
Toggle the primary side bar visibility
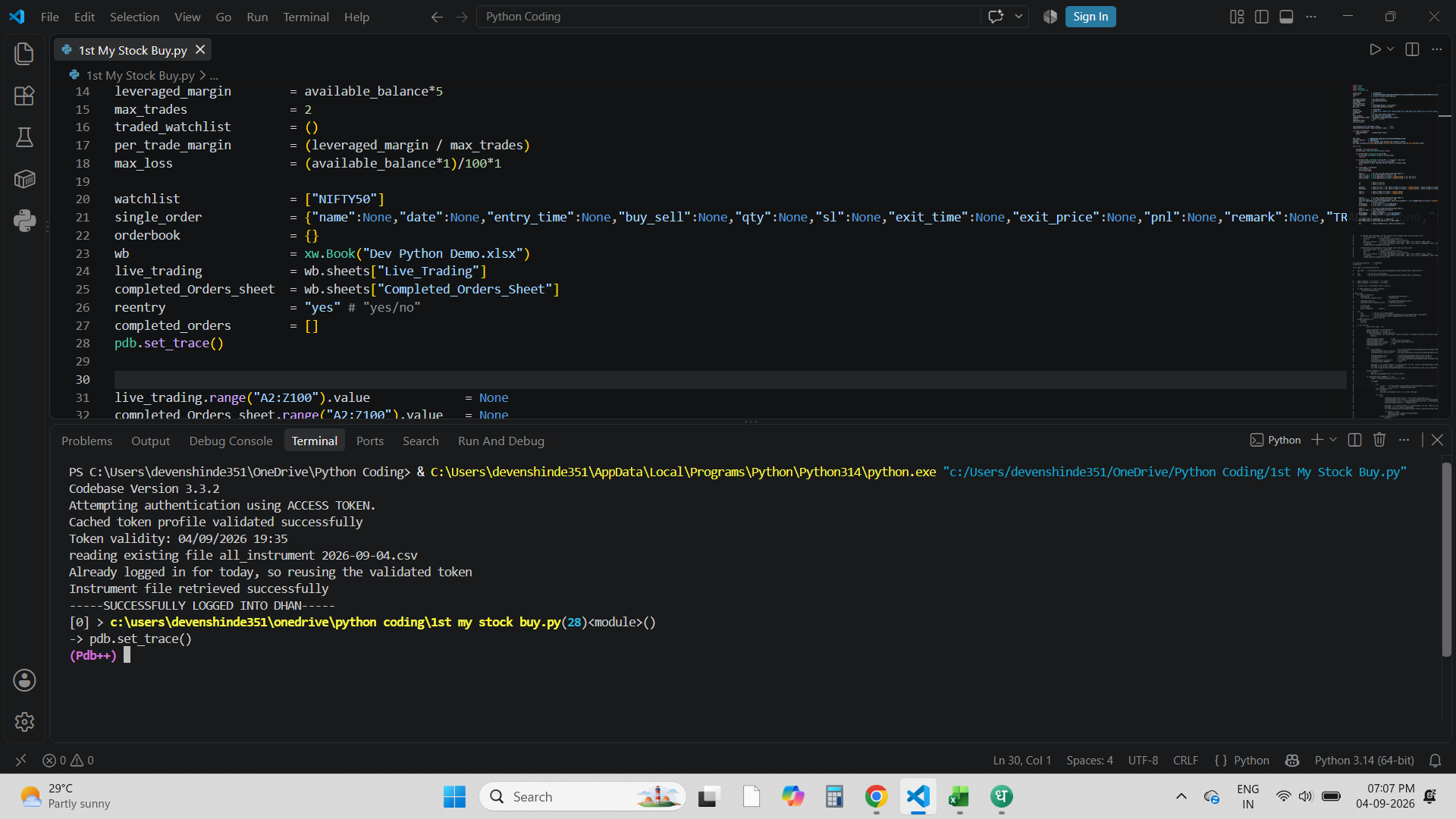[1262, 17]
